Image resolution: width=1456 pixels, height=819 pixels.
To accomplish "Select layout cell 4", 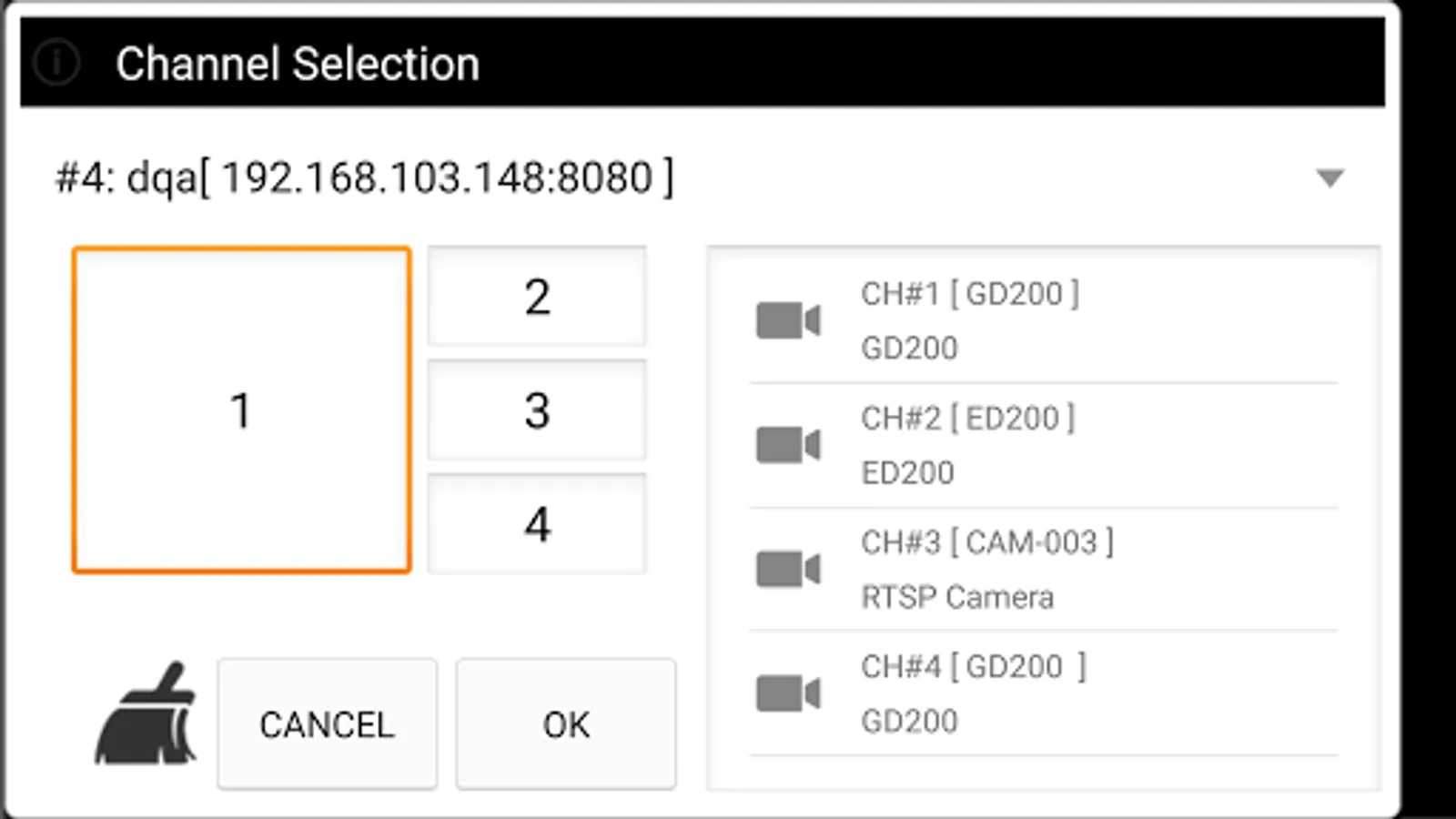I will pyautogui.click(x=537, y=524).
